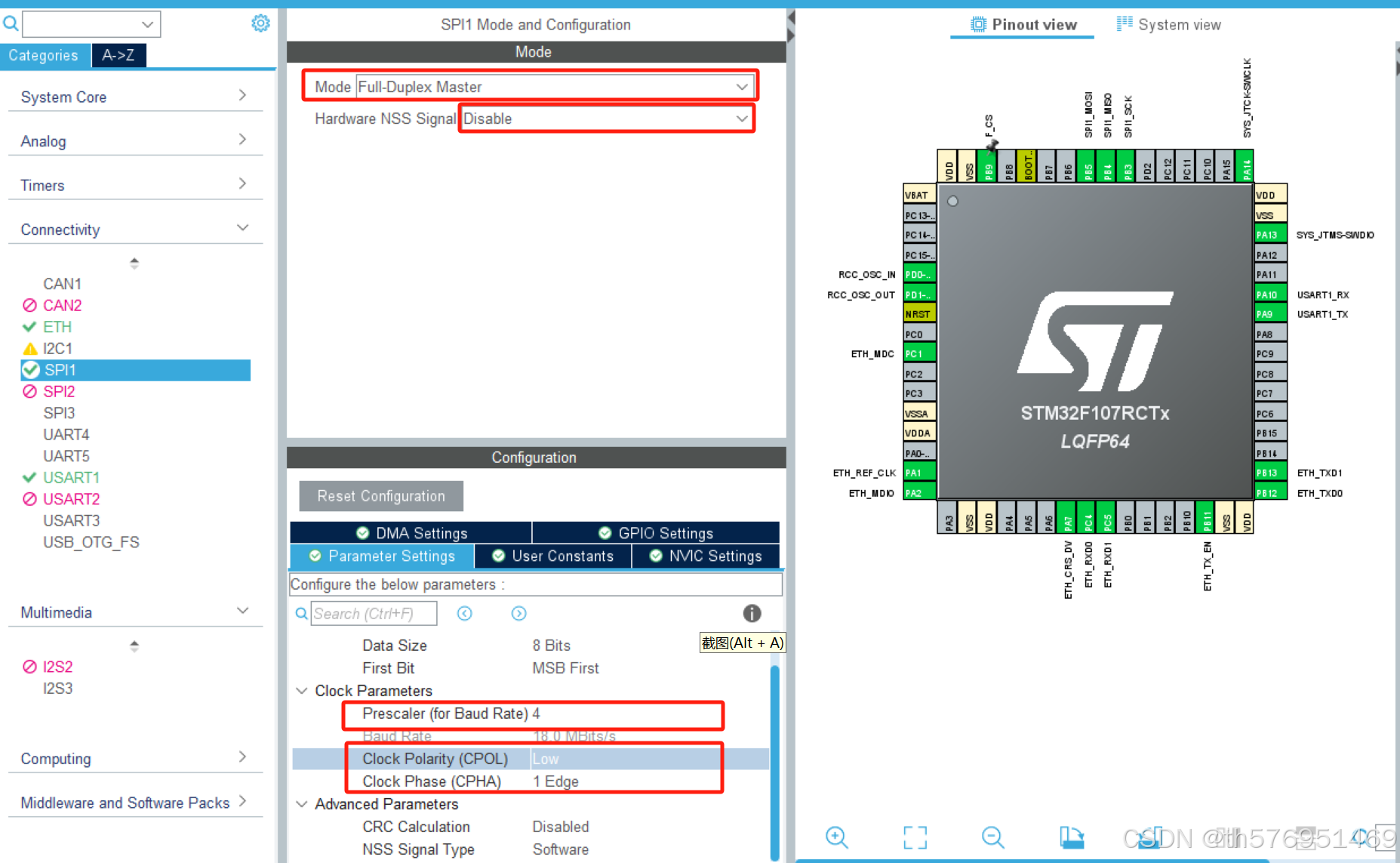Open the Mode dropdown showing Full-Duplex Master

coord(741,86)
